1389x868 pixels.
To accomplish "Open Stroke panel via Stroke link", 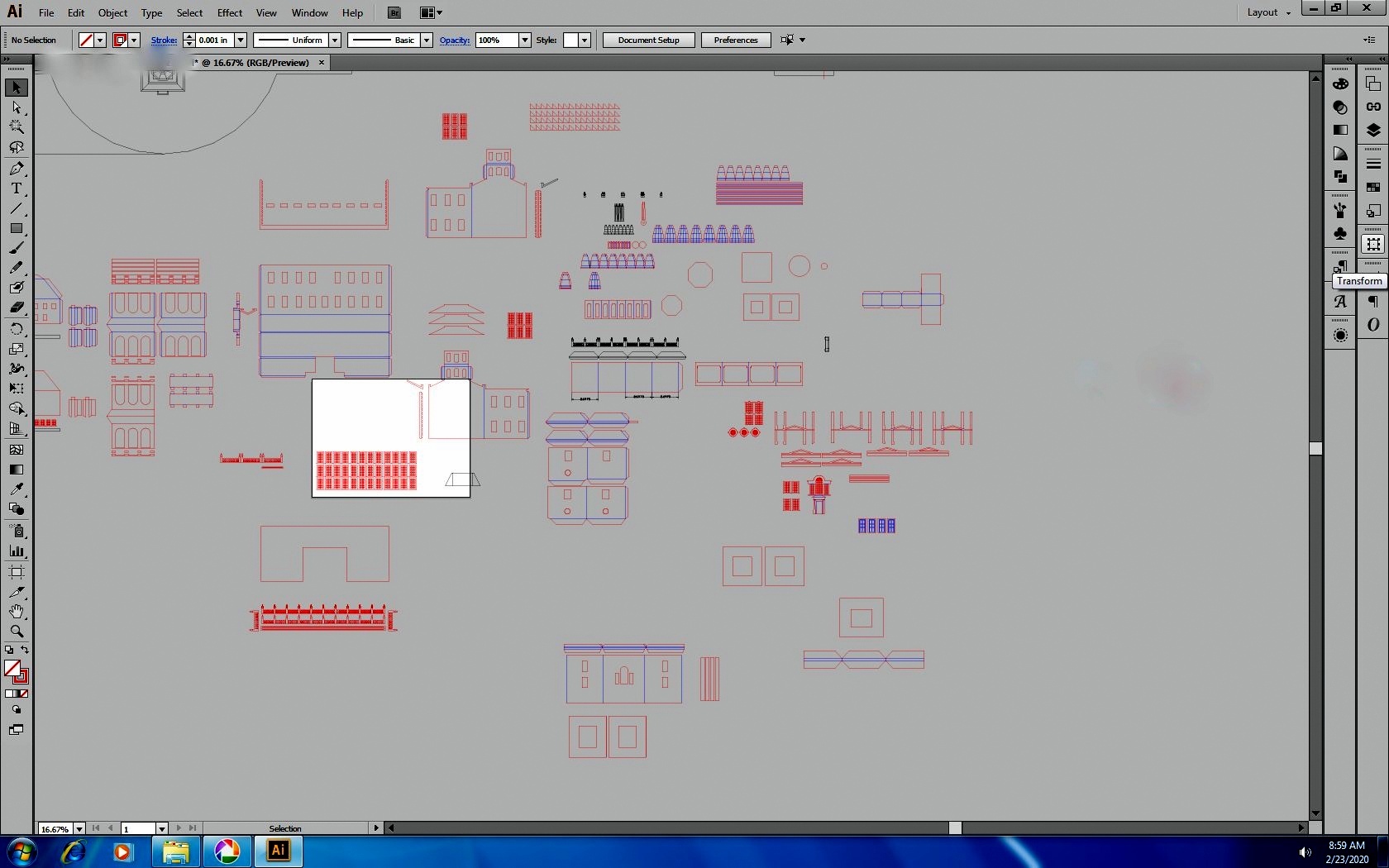I will point(164,40).
